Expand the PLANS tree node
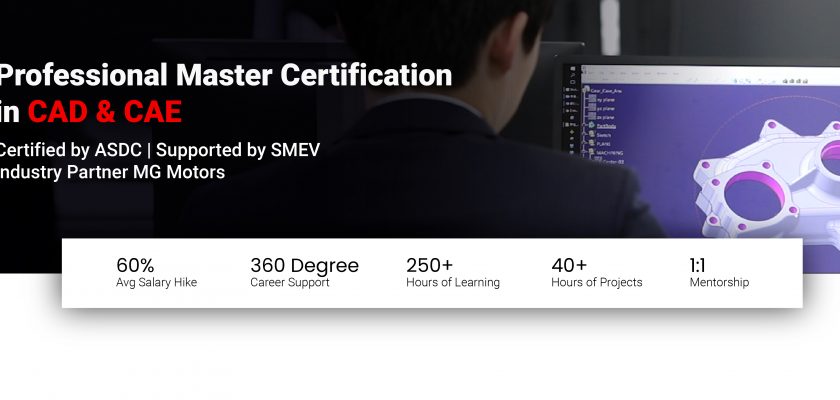840x400 pixels. [584, 144]
